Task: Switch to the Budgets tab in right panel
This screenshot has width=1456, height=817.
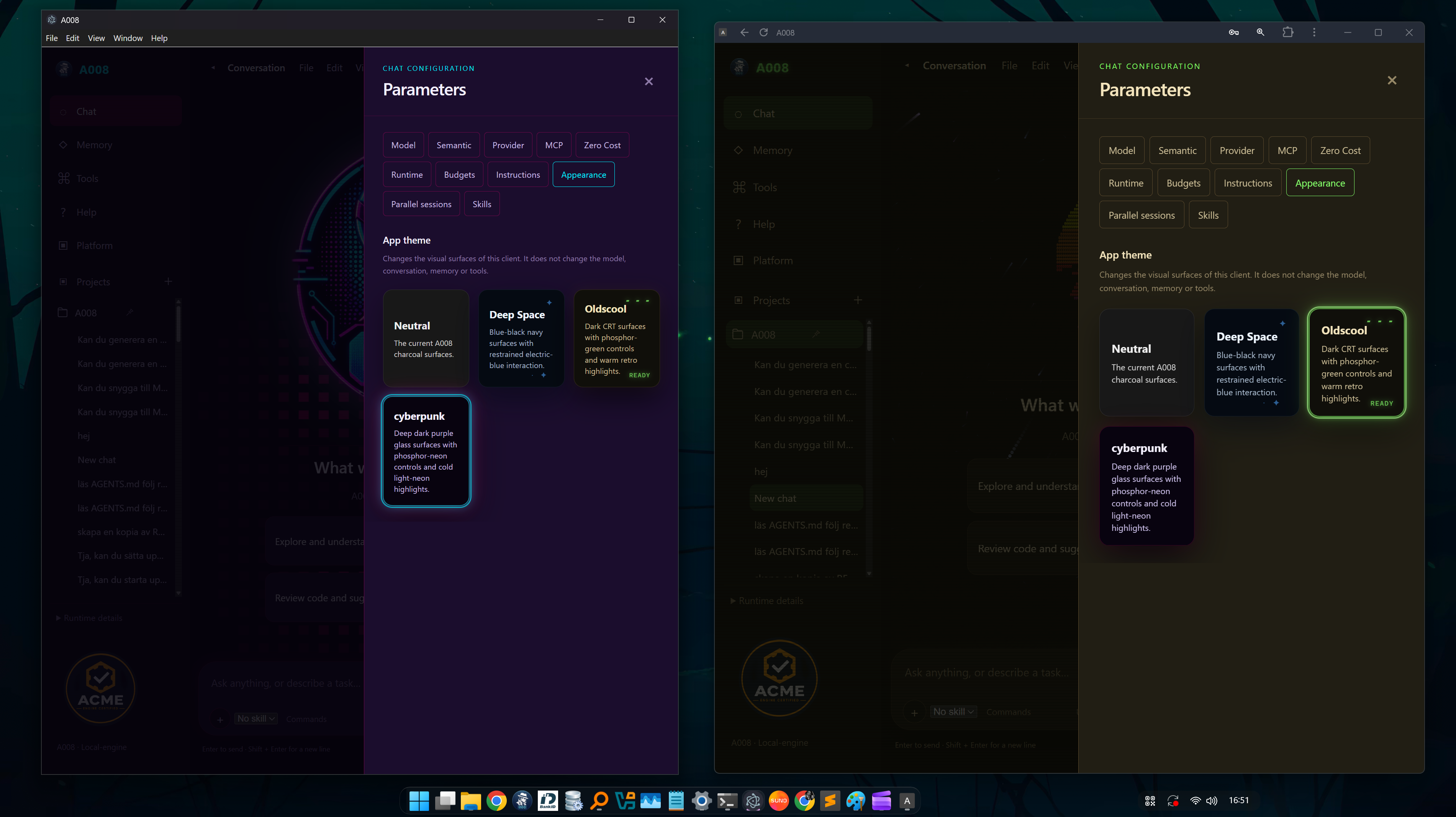Action: (x=1183, y=182)
